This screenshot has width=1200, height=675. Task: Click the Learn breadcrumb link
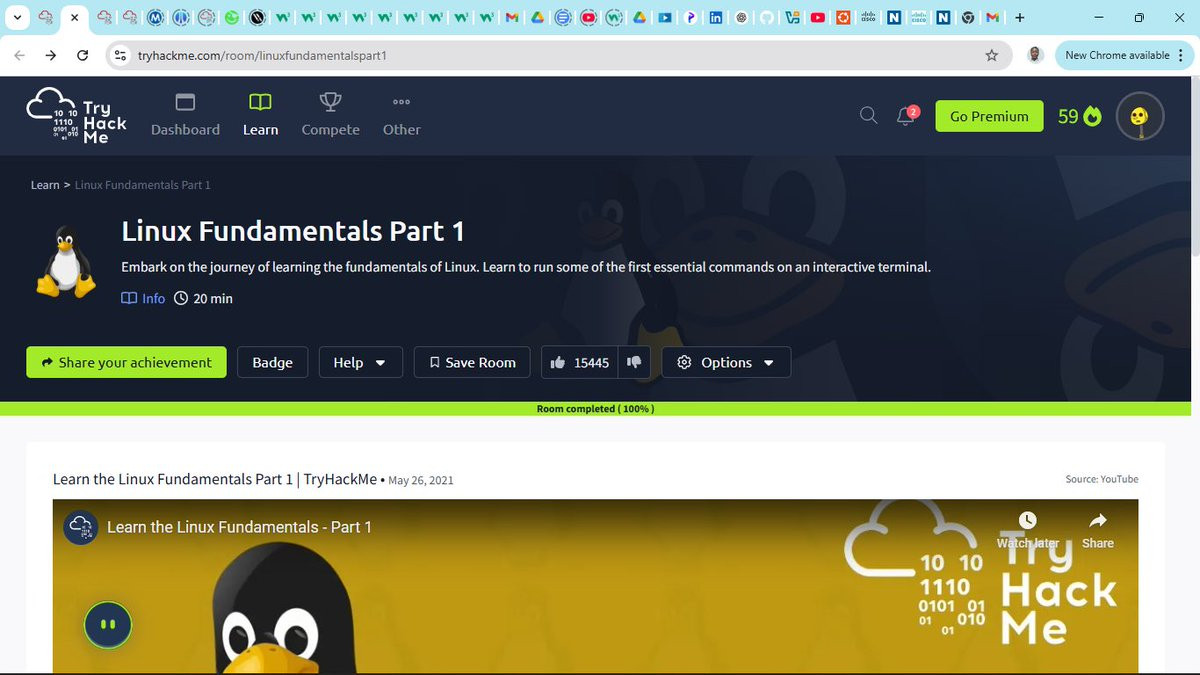pyautogui.click(x=45, y=185)
